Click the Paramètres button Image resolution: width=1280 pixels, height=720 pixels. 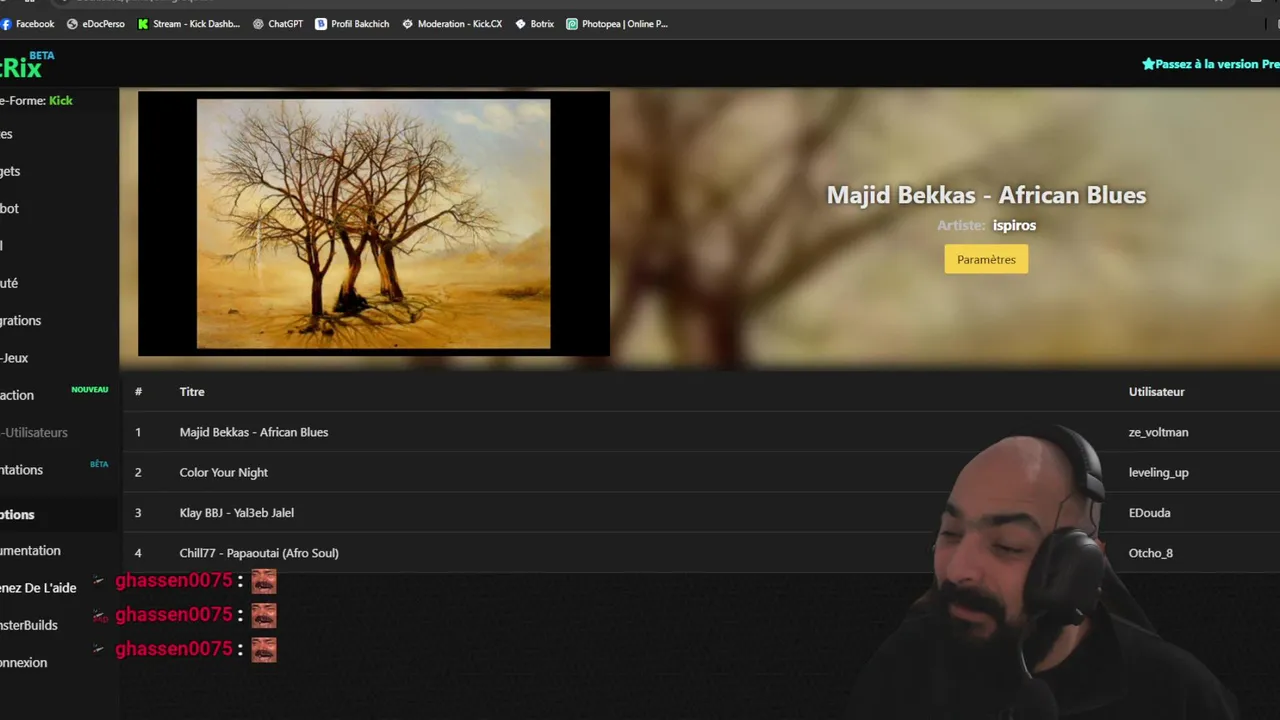(986, 259)
